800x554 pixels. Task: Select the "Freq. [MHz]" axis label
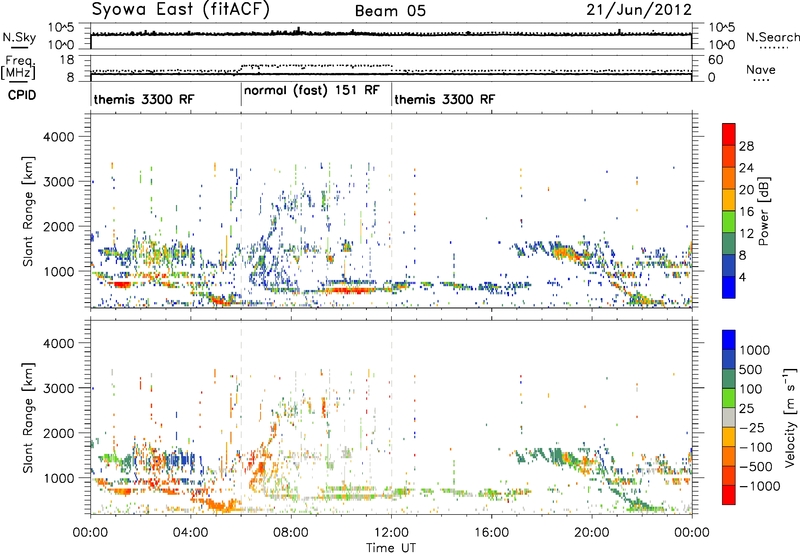(x=18, y=67)
